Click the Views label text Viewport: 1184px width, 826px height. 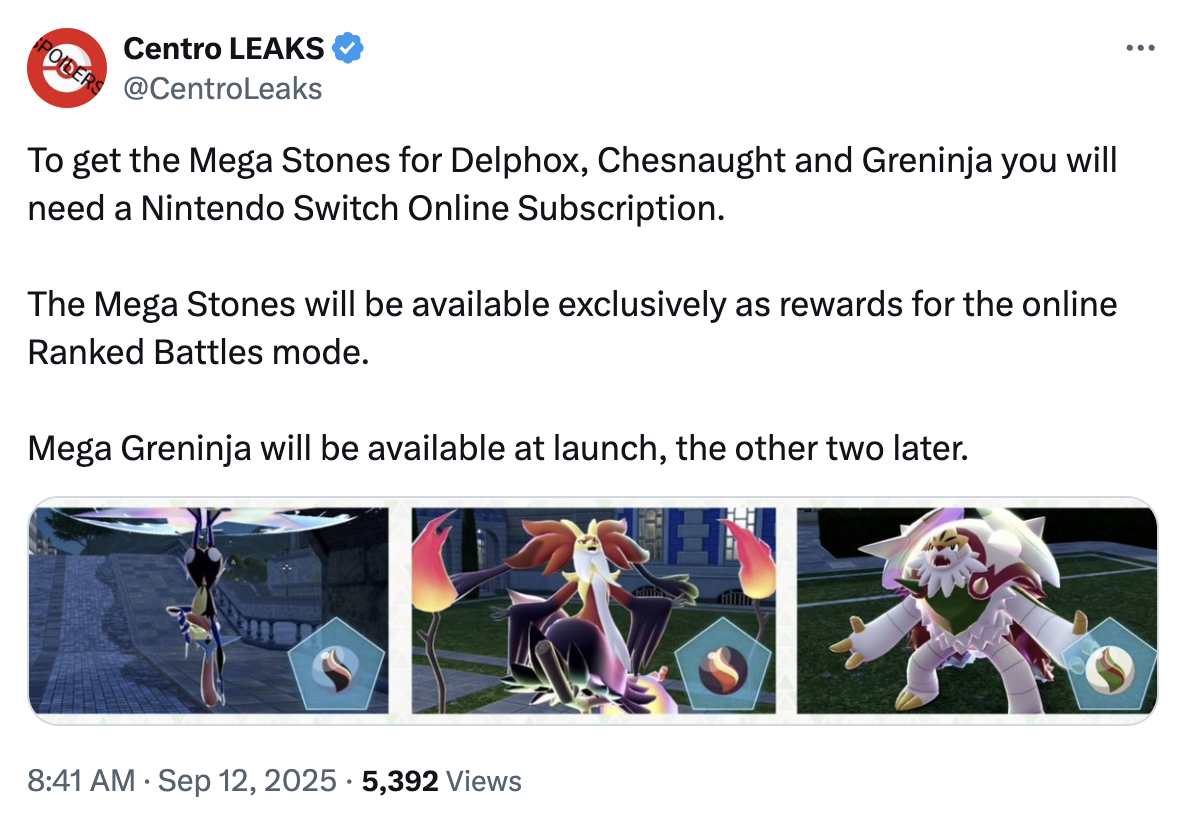coord(484,781)
